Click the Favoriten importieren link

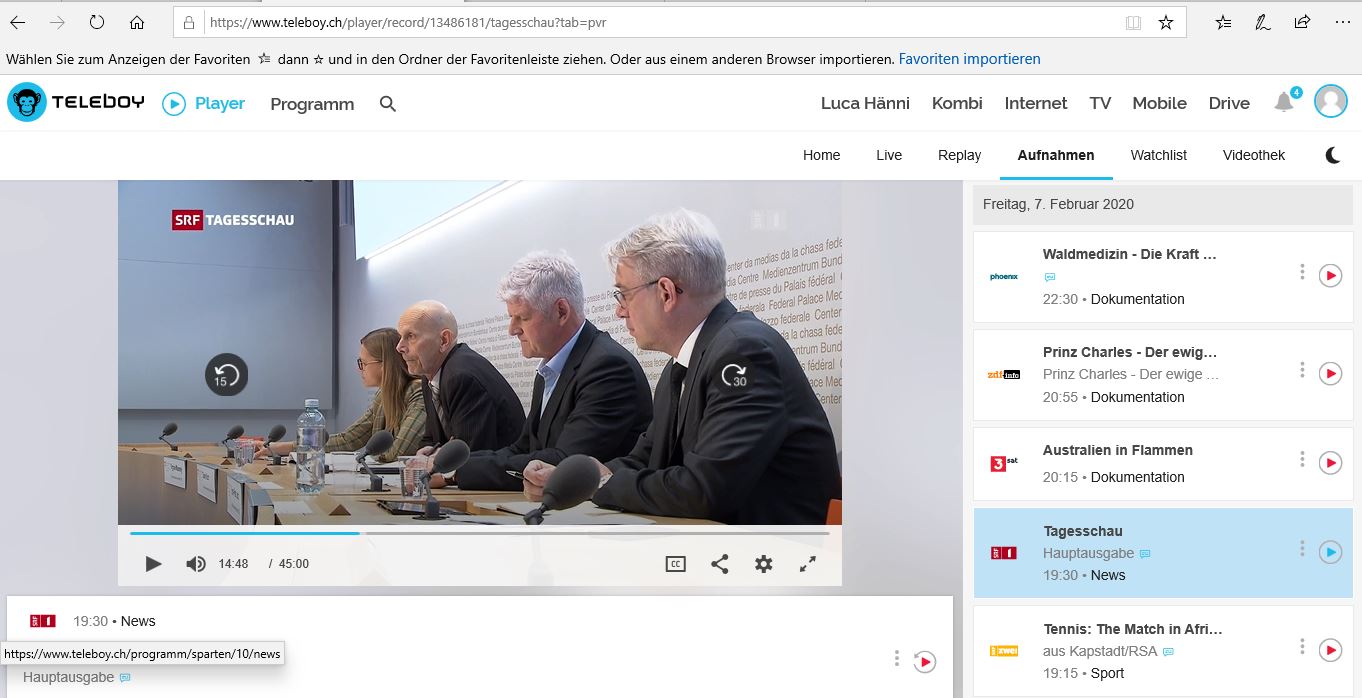click(x=969, y=59)
